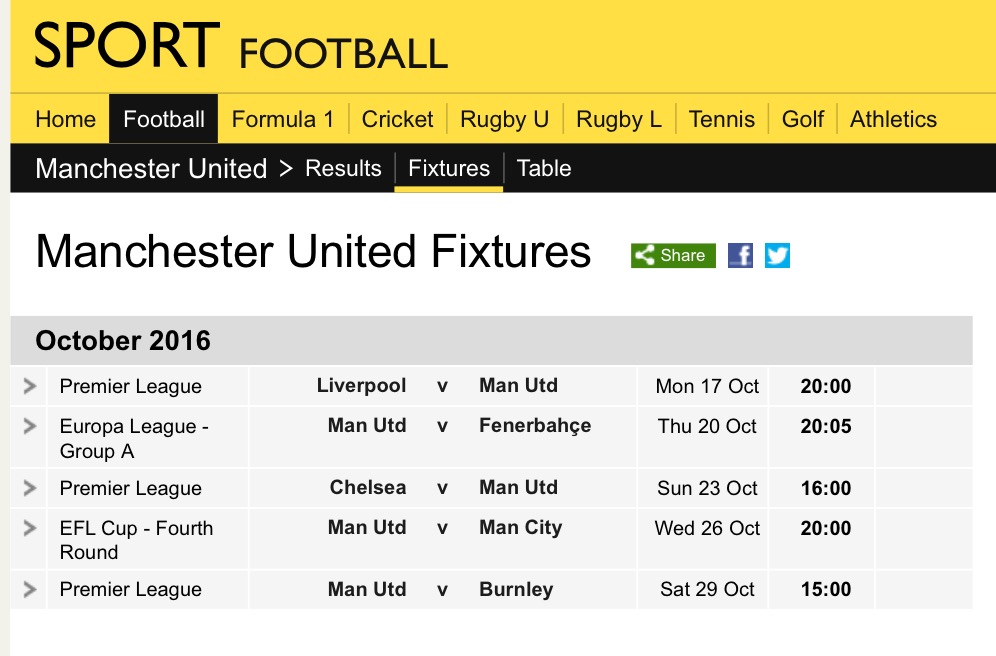This screenshot has width=996, height=656.
Task: Expand the Chelsea v Man Utd fixture
Action: click(29, 489)
